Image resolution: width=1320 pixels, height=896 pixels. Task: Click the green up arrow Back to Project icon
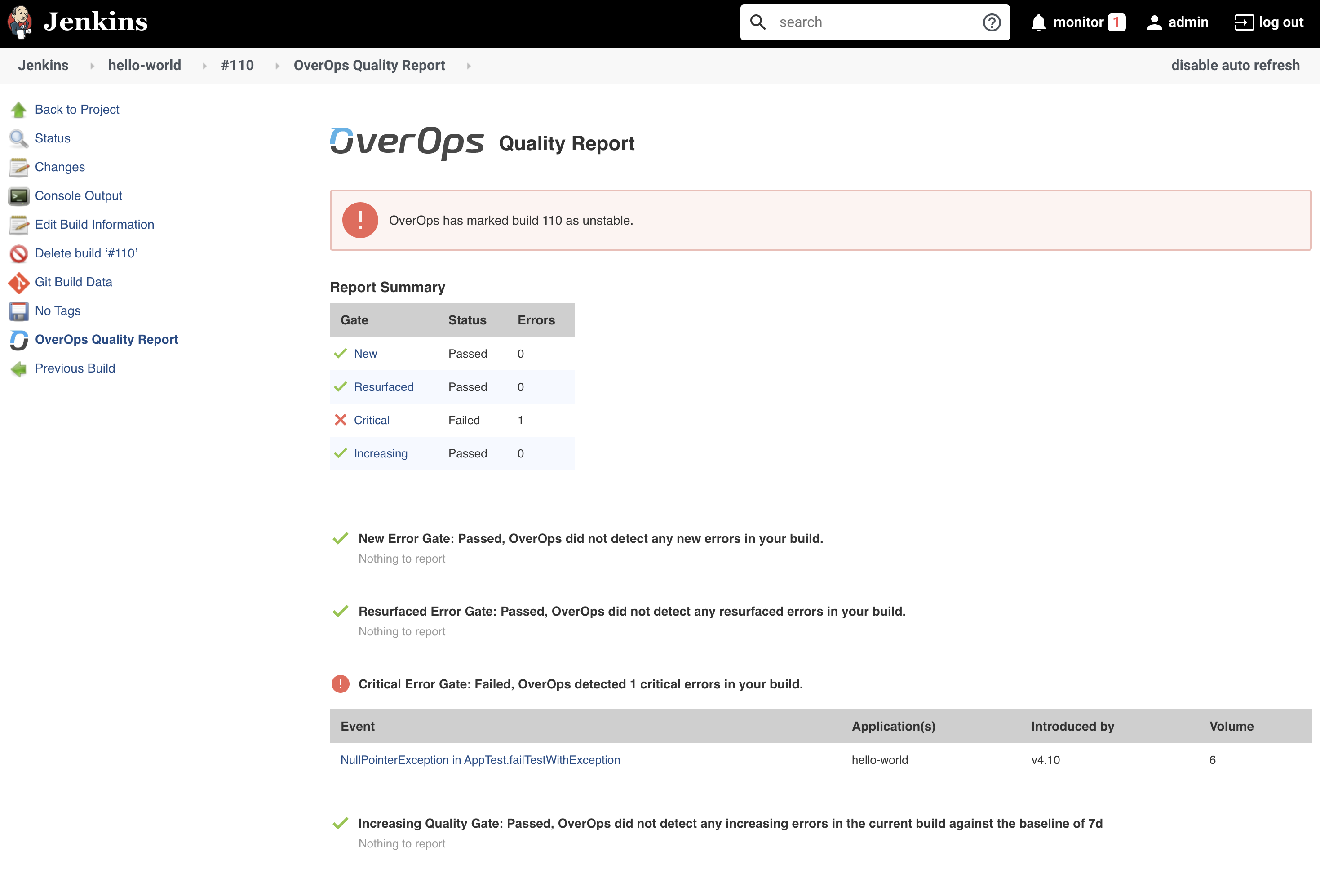point(18,110)
